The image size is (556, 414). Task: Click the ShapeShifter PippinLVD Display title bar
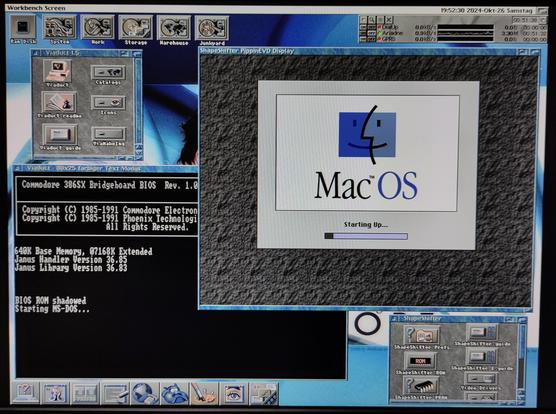click(369, 51)
